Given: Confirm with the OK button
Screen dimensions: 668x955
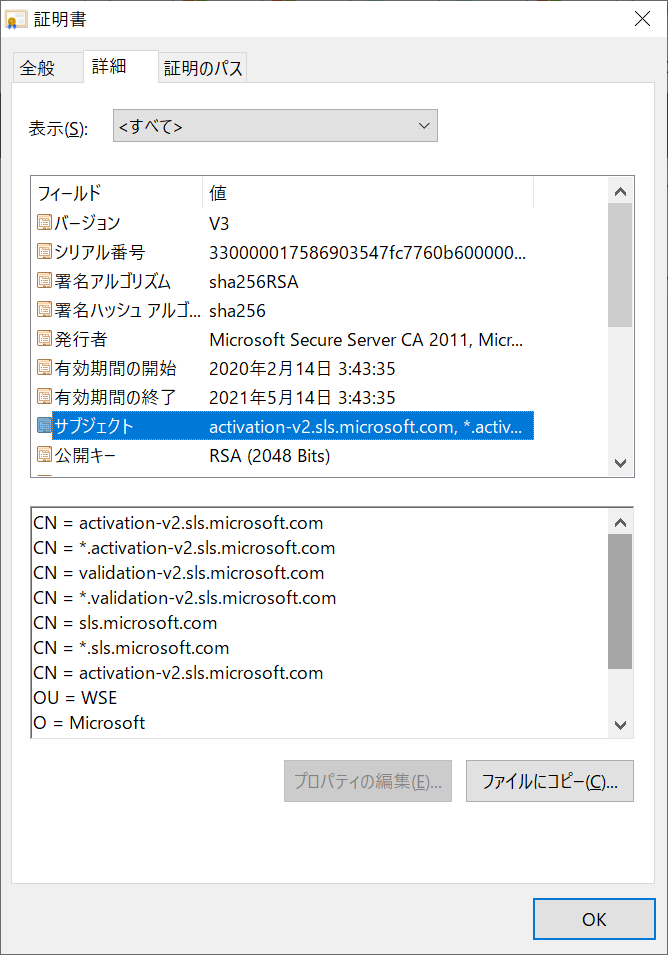Looking at the screenshot, I should pos(594,919).
